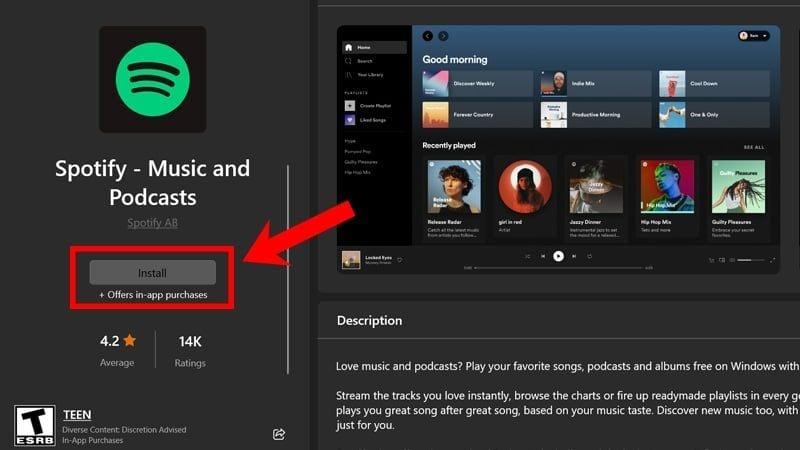Image resolution: width=800 pixels, height=450 pixels.
Task: Open Discover Weekly tile in preview
Action: tap(477, 84)
